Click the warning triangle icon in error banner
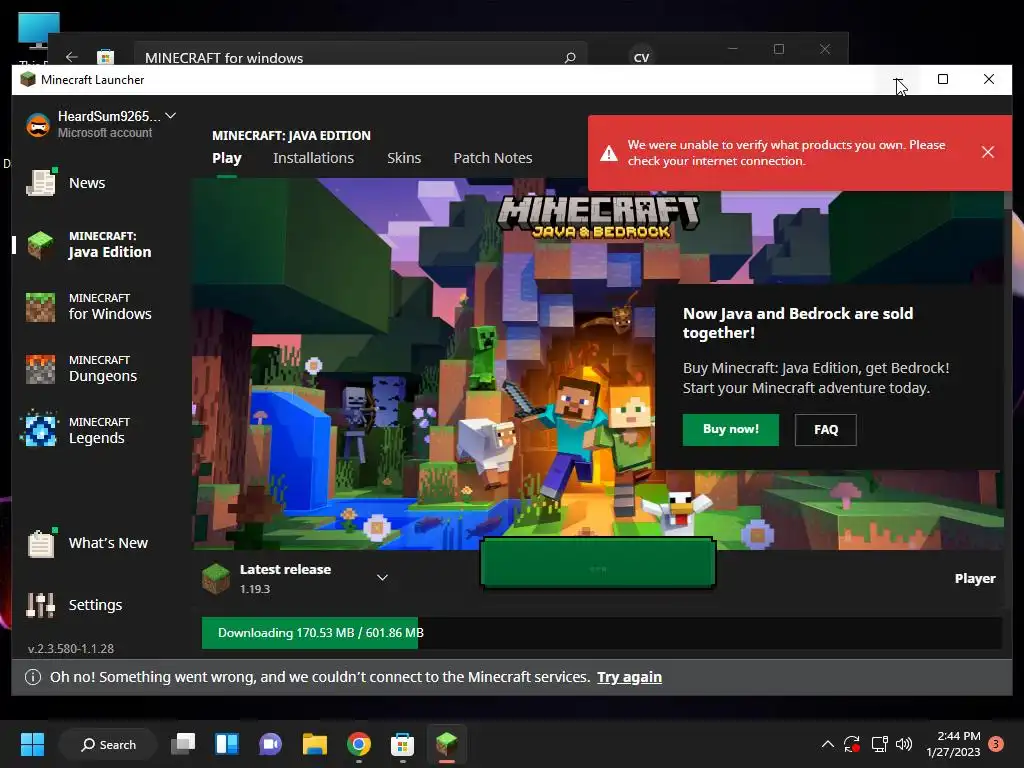This screenshot has width=1024, height=768. click(x=609, y=153)
